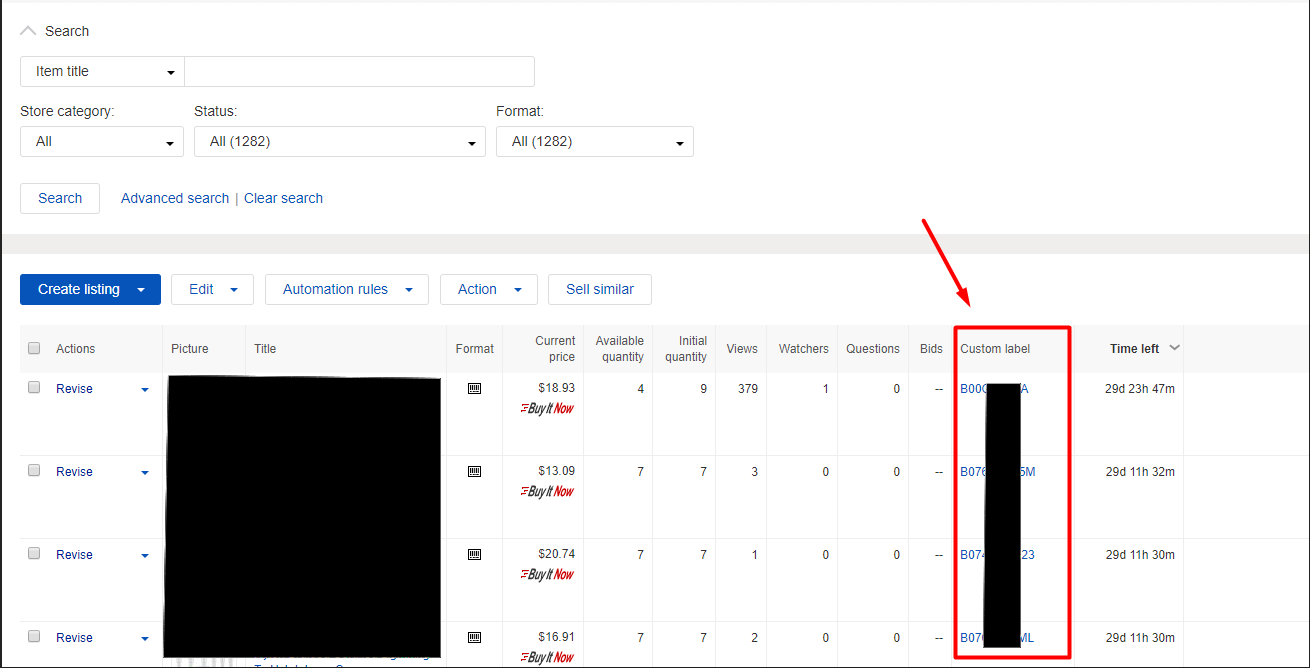Click the Buy It Now logo under $18.93
1310x668 pixels.
(547, 408)
